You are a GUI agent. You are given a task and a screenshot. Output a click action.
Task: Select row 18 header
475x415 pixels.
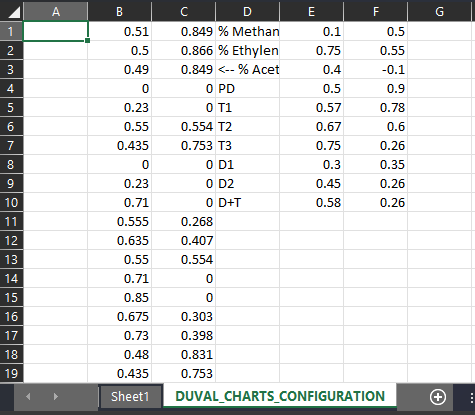coord(11,354)
